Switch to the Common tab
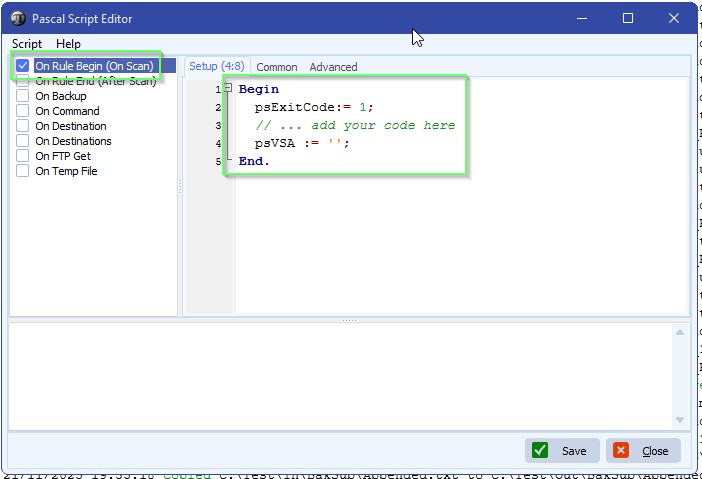This screenshot has height=479, width=702. click(x=277, y=67)
